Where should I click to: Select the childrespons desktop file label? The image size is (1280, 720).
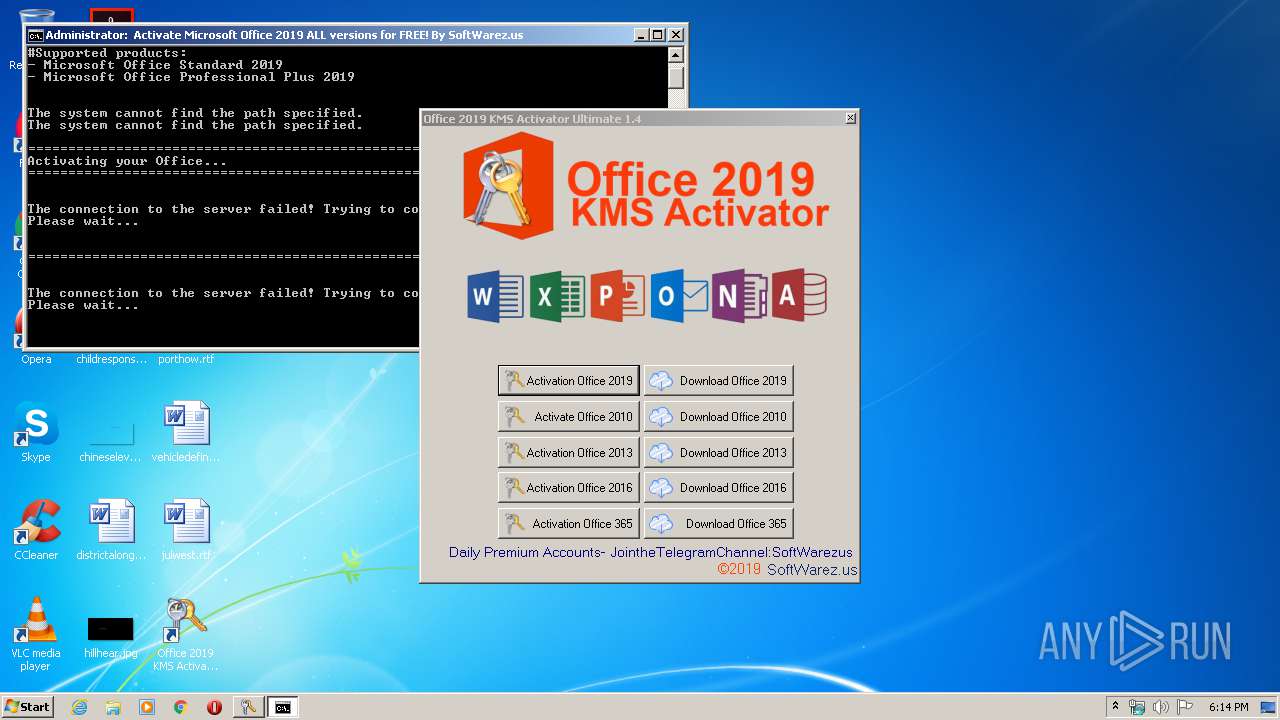(111, 359)
